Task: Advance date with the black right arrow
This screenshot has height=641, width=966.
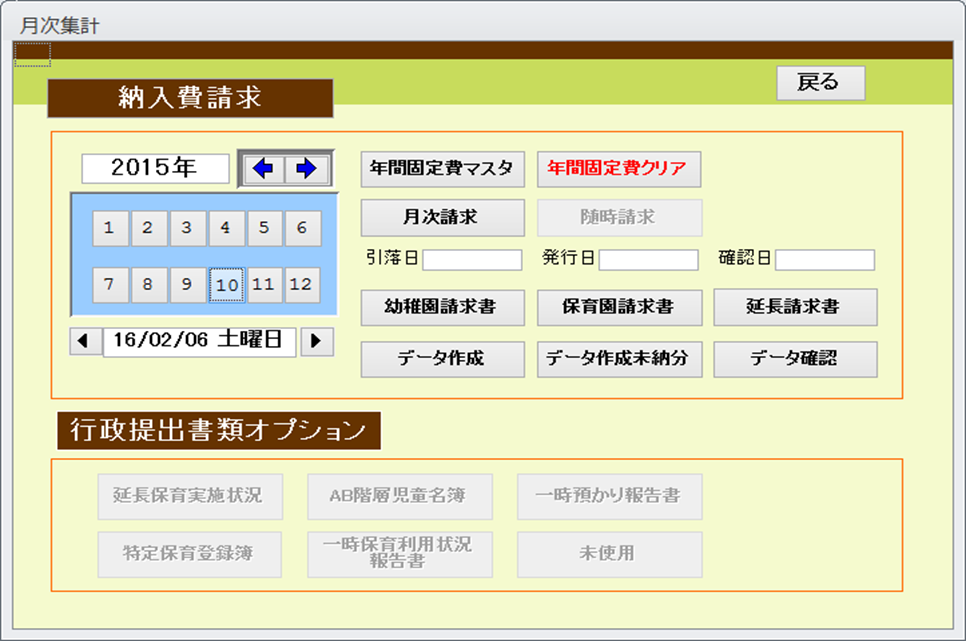Action: click(x=317, y=341)
